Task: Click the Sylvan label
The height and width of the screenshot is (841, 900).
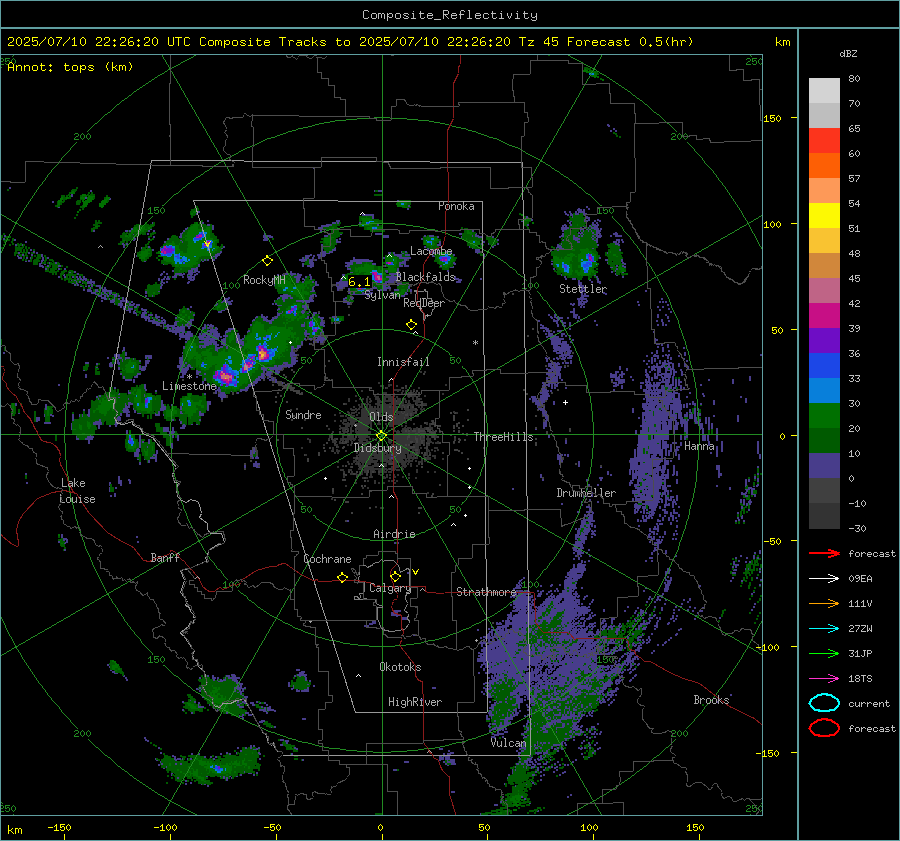Action: click(382, 295)
